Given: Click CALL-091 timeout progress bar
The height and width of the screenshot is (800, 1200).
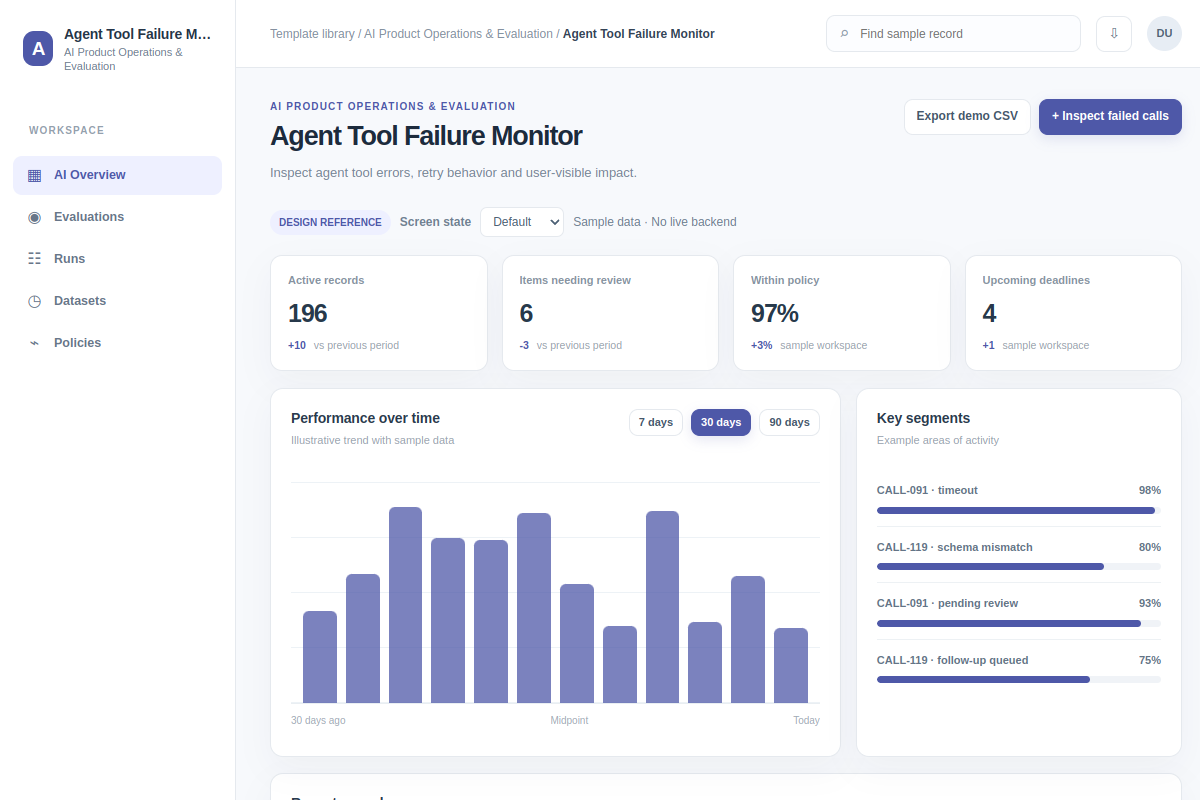Looking at the screenshot, I should (x=1019, y=510).
